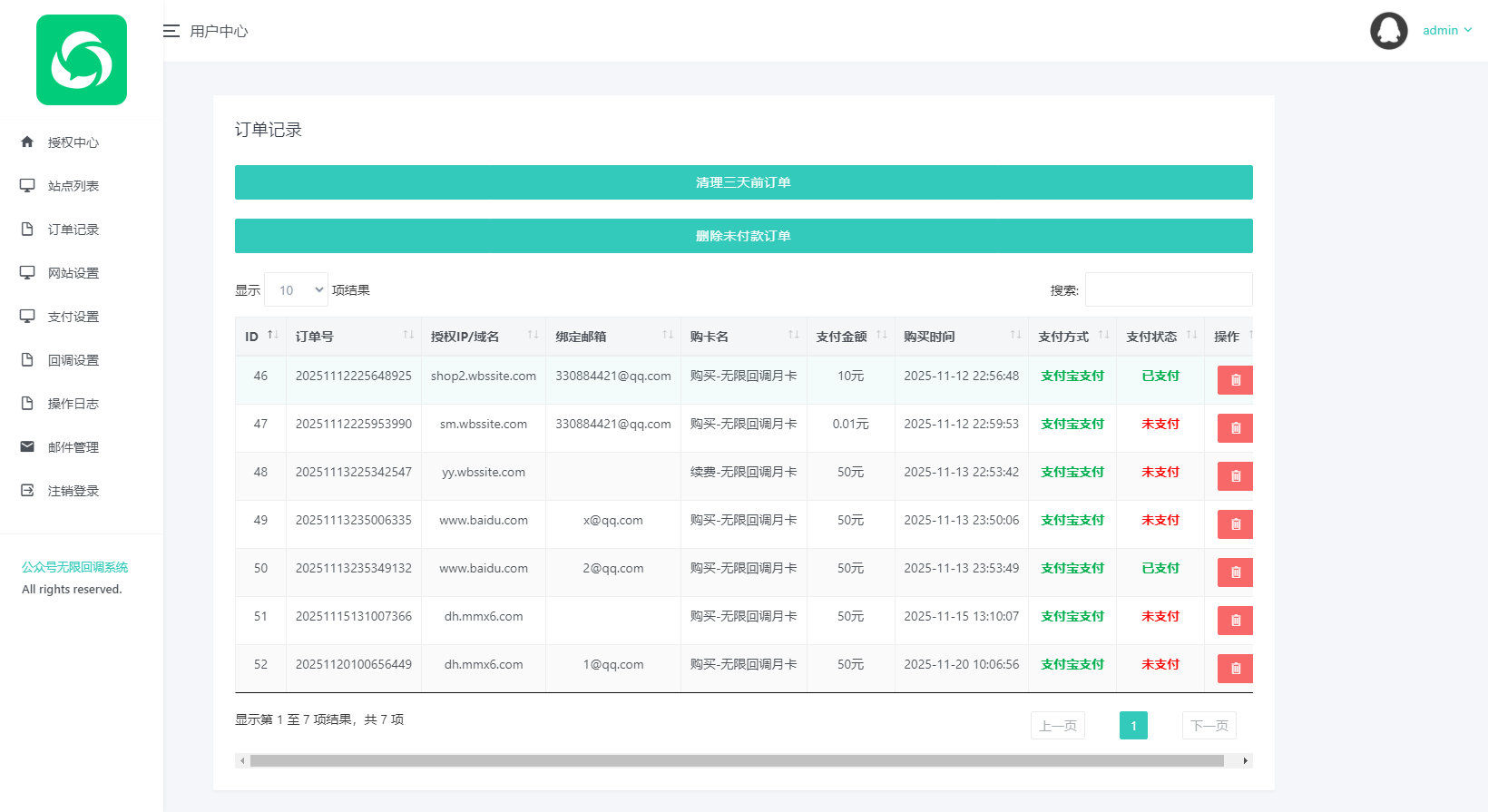Click order number 20251113235006335
Screen dimensions: 1488x812
(x=354, y=520)
